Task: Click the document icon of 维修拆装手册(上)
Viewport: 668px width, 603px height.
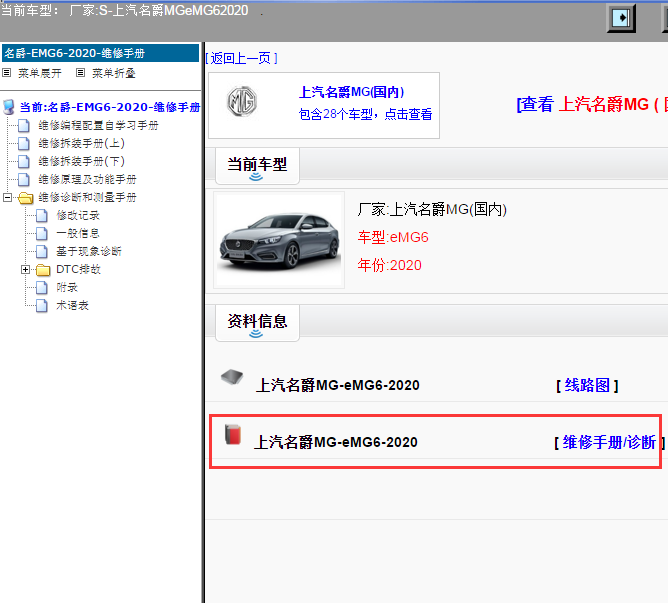Action: (24, 144)
